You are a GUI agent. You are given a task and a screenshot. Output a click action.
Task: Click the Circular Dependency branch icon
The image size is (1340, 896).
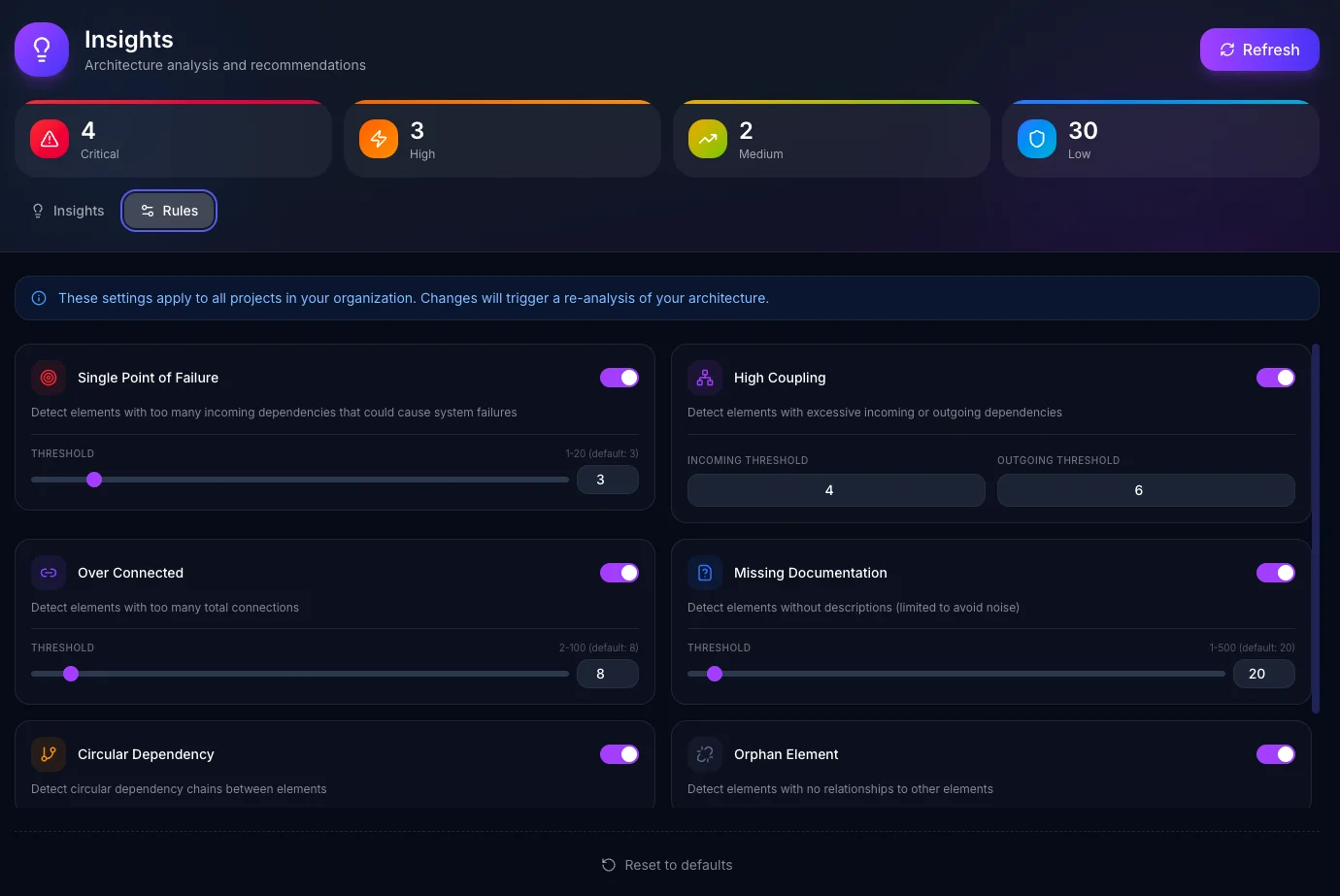[49, 754]
